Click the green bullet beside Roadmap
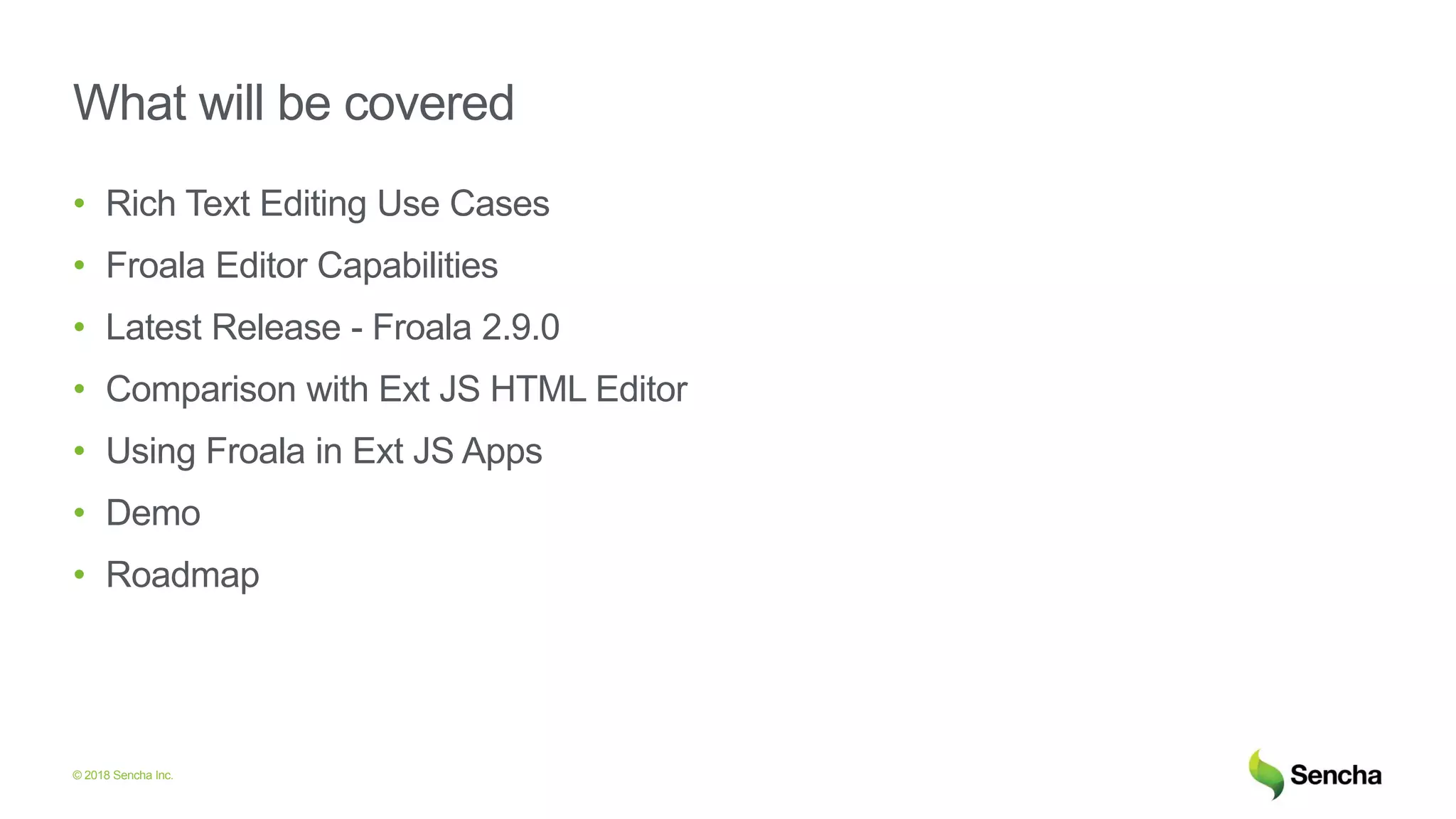Screen dimensions: 1456x819 click(x=80, y=575)
